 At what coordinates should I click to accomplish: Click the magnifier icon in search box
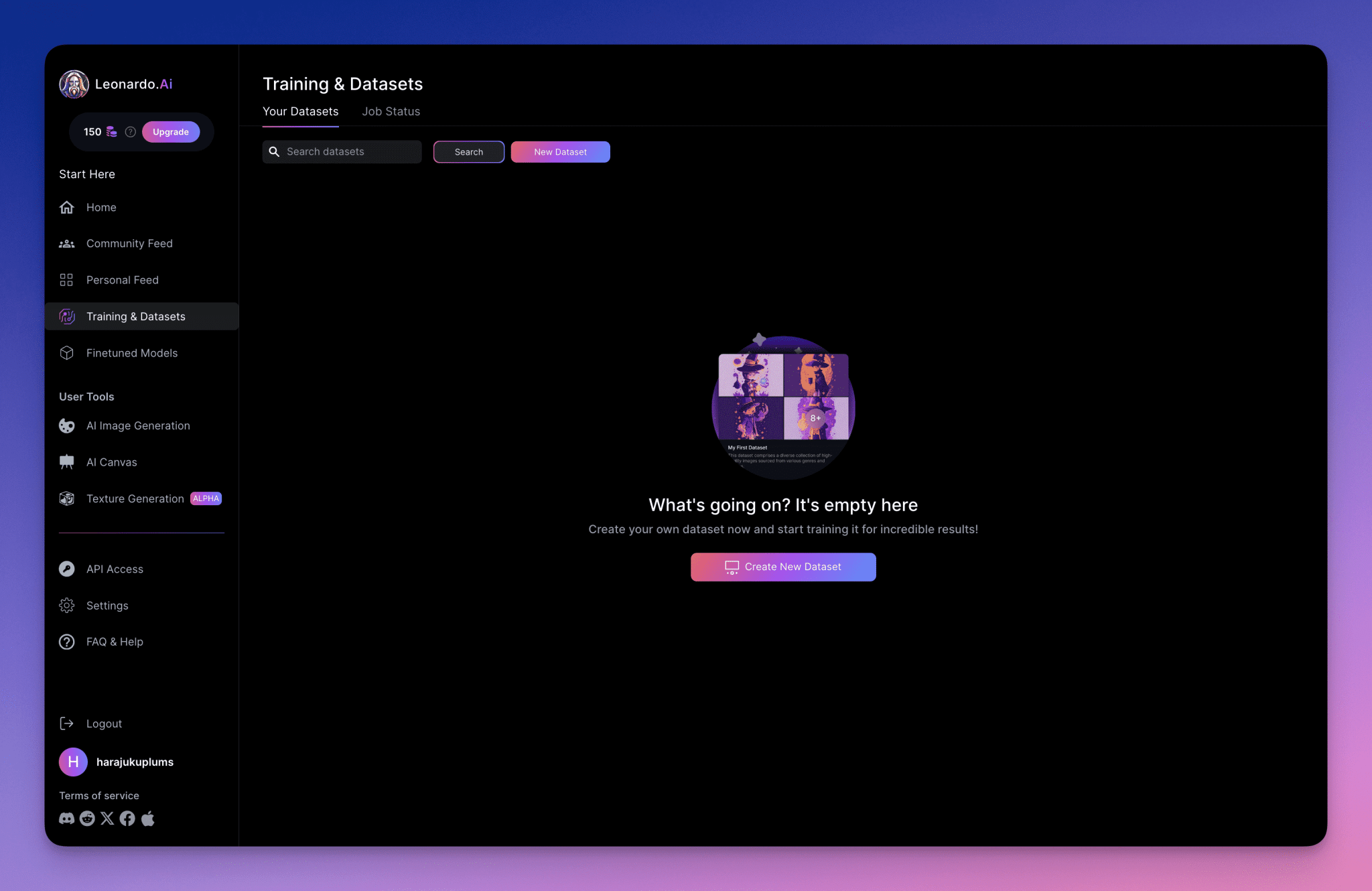point(274,152)
